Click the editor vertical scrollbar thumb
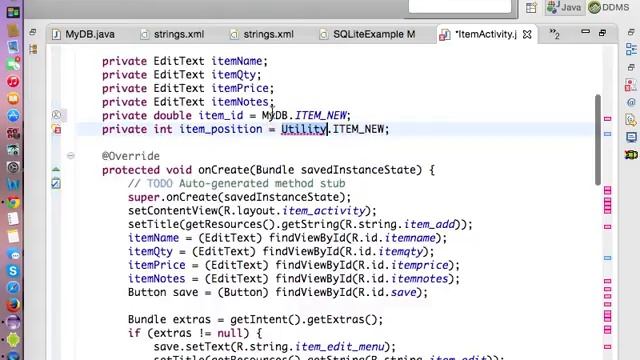 598,140
